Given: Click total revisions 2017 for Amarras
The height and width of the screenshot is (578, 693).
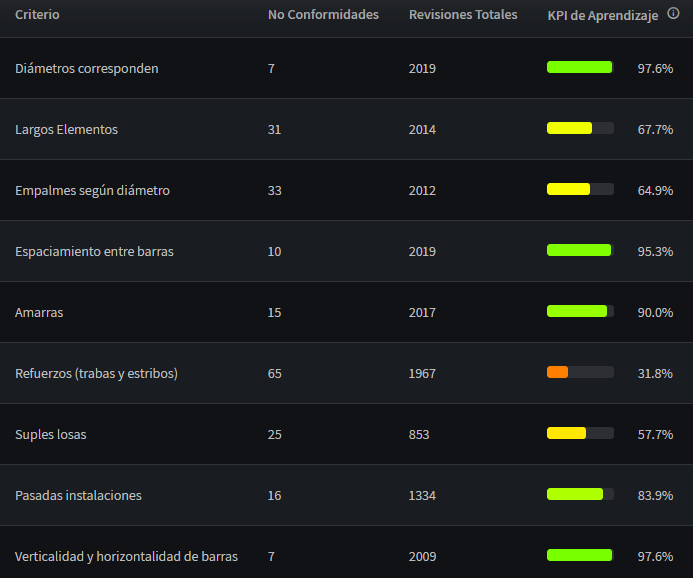Looking at the screenshot, I should (422, 312).
